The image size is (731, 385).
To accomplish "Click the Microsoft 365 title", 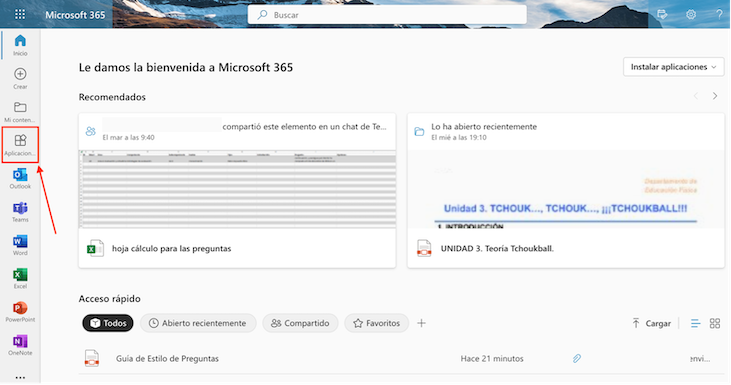I will [x=75, y=15].
